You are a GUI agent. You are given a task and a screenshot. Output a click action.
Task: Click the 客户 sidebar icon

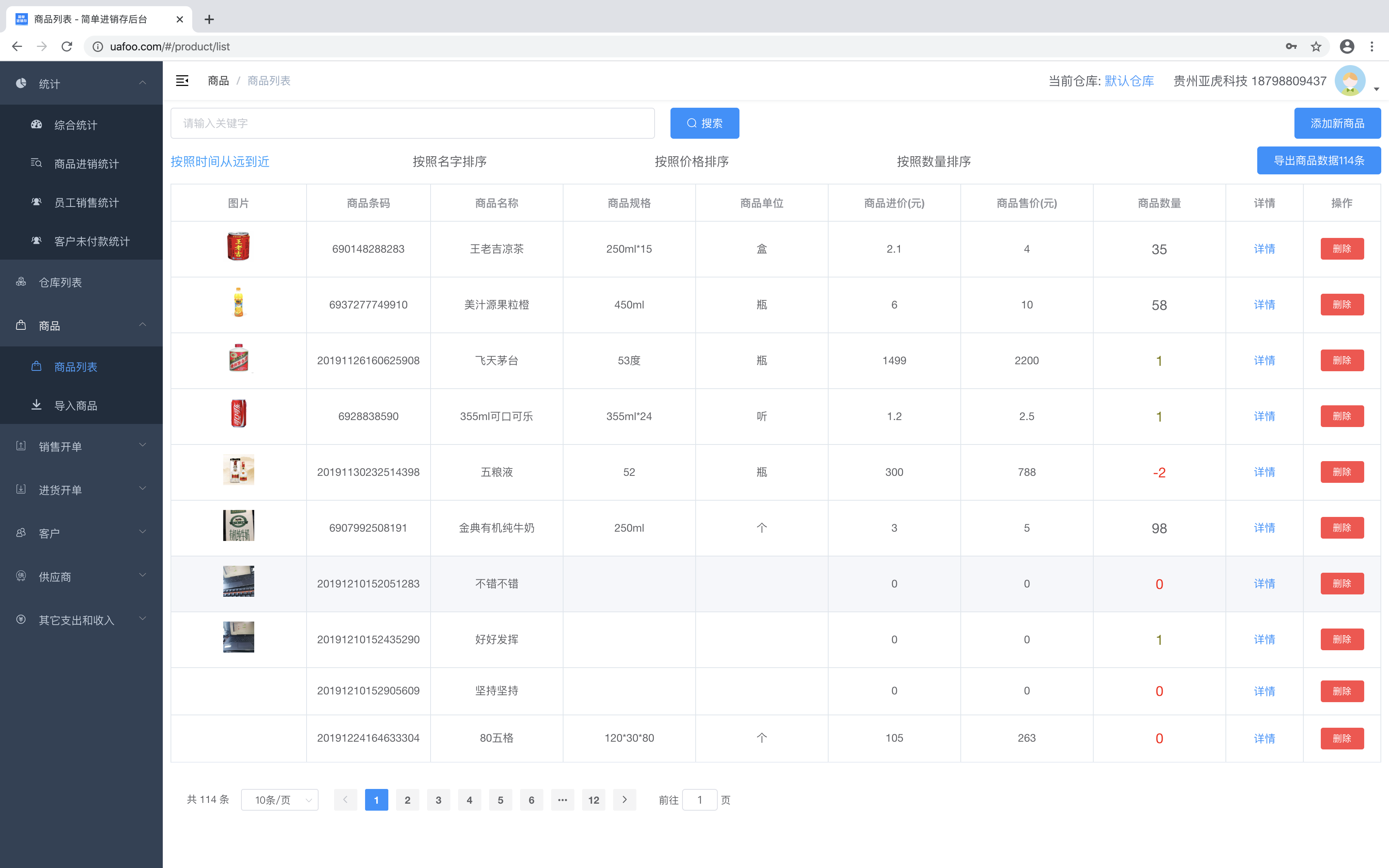coord(21,533)
